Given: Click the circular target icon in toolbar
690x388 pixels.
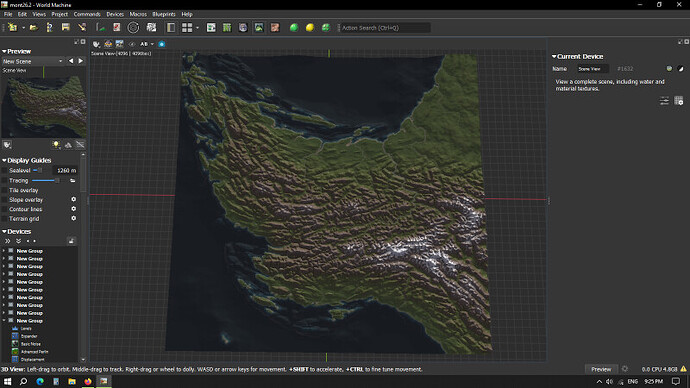Looking at the screenshot, I should 133,27.
